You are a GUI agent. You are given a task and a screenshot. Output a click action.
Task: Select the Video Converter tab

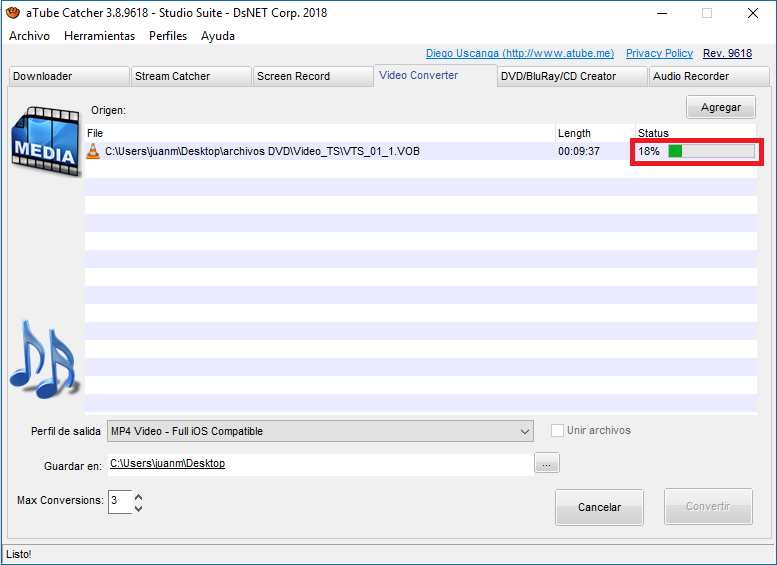(435, 75)
